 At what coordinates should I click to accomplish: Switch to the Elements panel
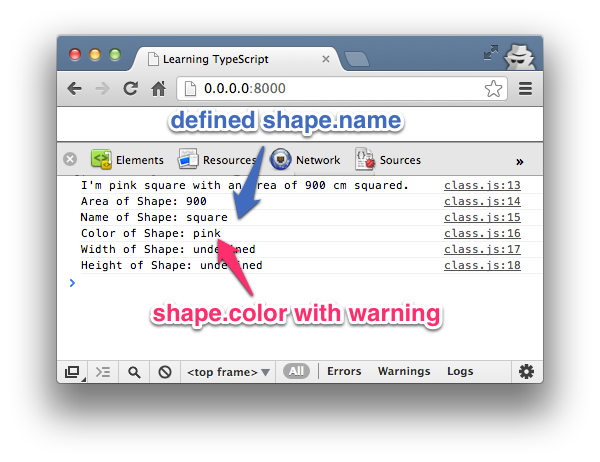pyautogui.click(x=127, y=159)
